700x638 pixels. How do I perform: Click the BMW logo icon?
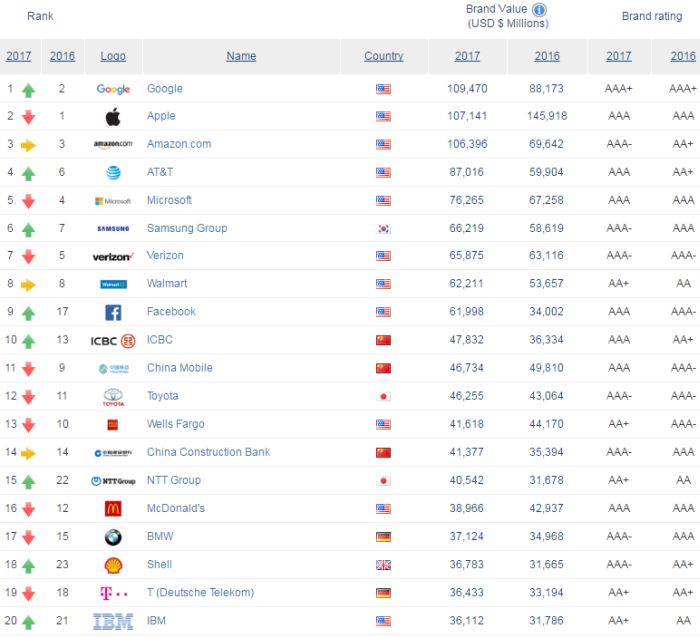(113, 537)
